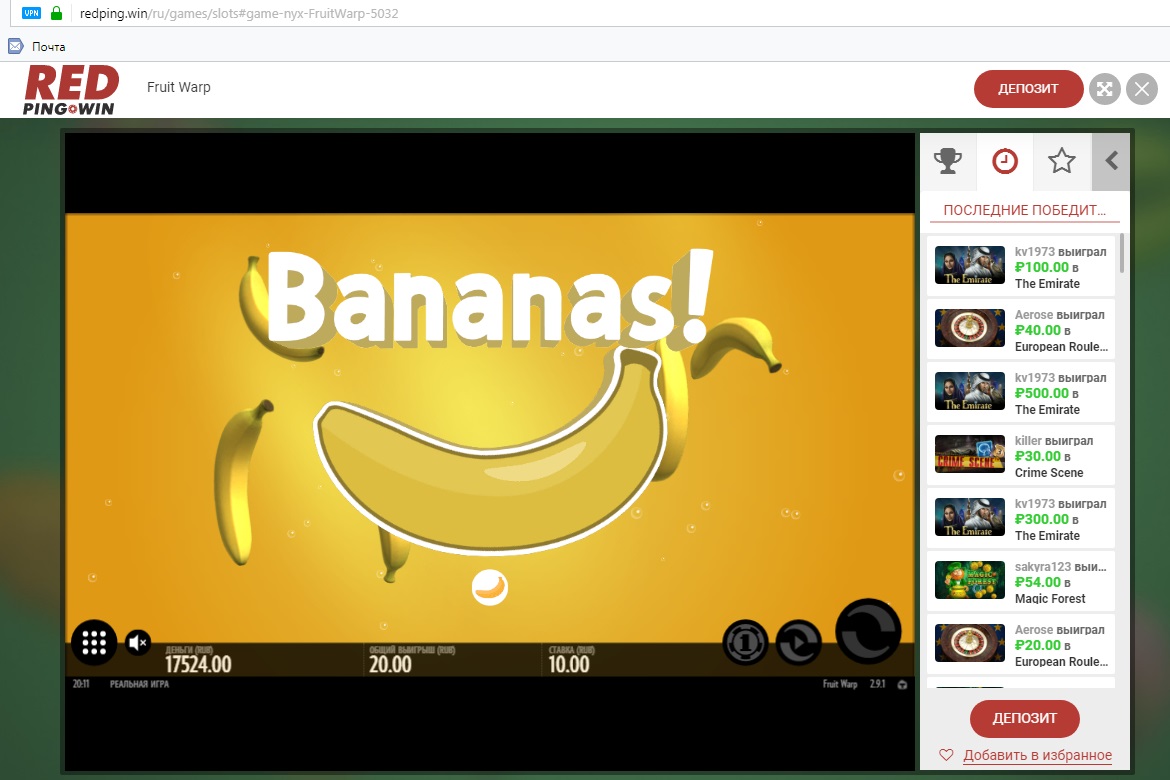
Task: Click the ₽54.00 win amount
Action: click(x=1038, y=582)
